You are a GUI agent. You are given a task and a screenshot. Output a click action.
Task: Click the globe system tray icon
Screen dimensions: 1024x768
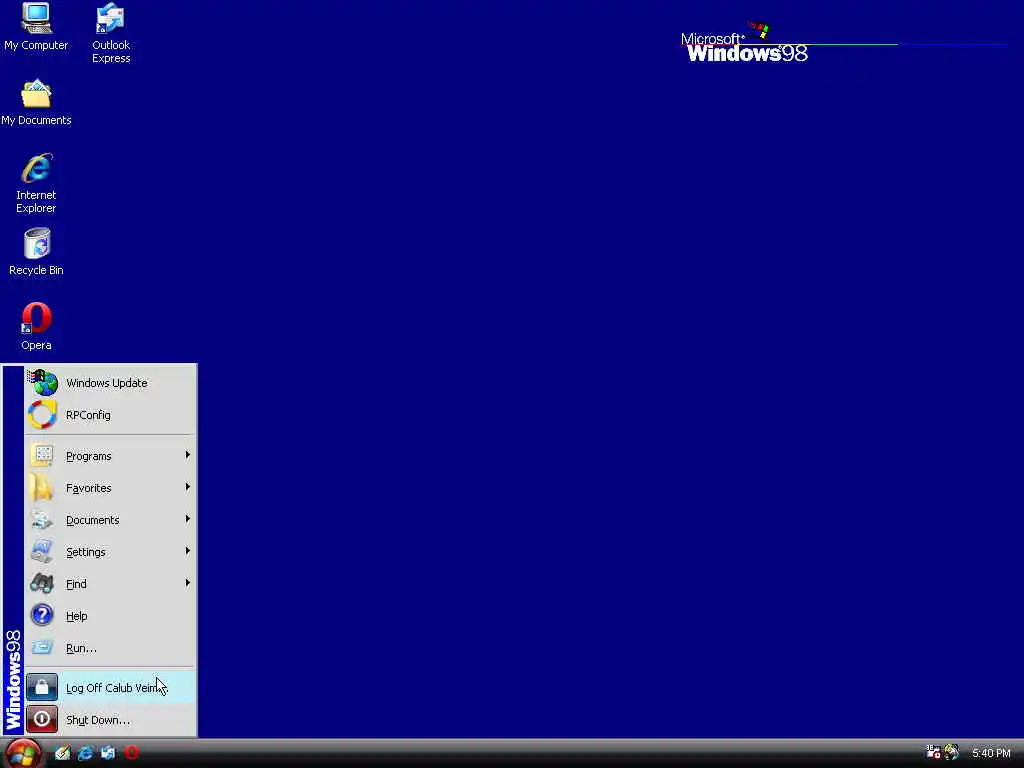(952, 752)
